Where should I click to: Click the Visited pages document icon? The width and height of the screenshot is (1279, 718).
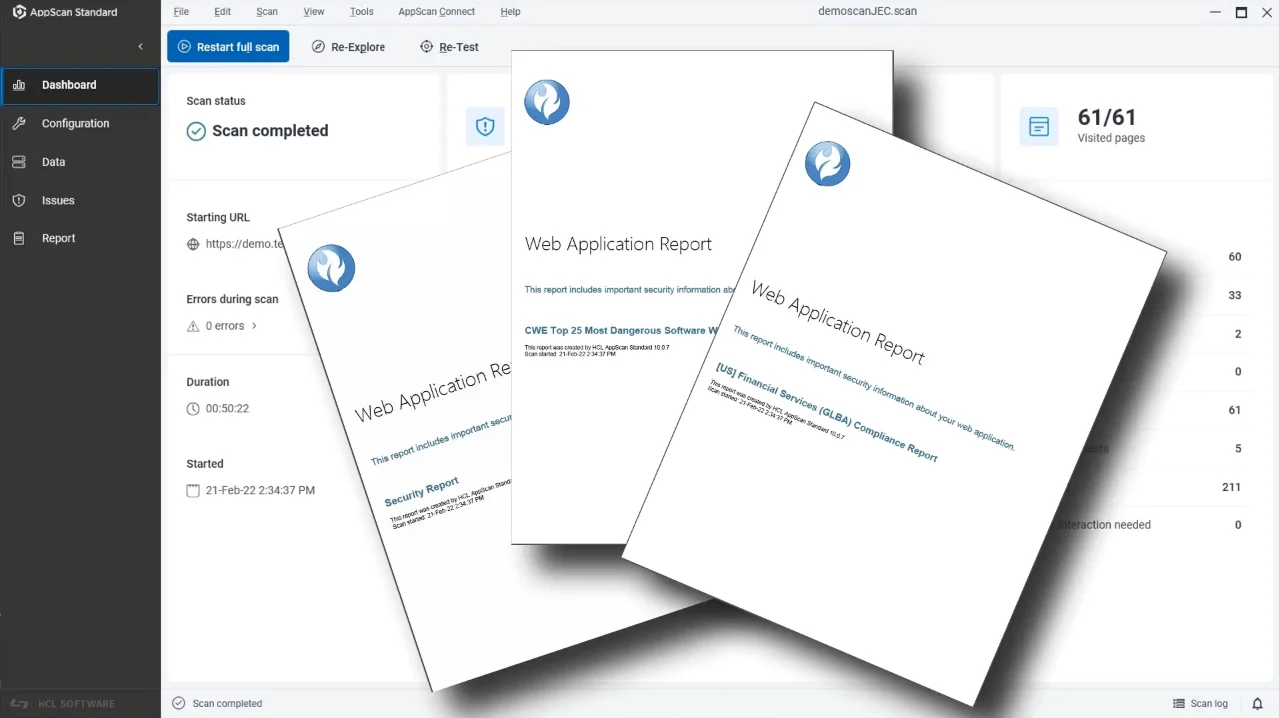pos(1038,126)
